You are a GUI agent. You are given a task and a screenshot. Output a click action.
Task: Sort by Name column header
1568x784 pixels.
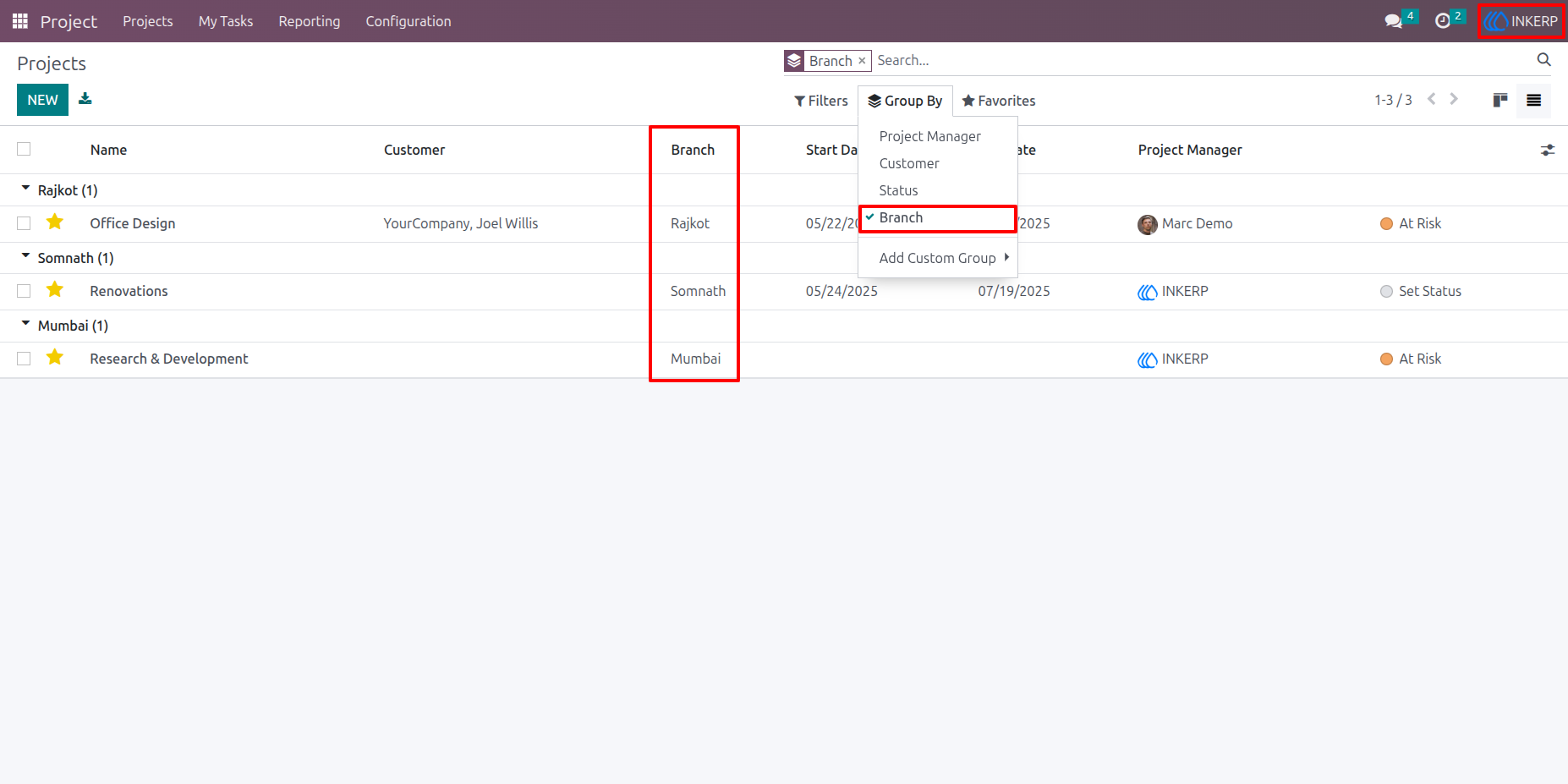[x=108, y=150]
